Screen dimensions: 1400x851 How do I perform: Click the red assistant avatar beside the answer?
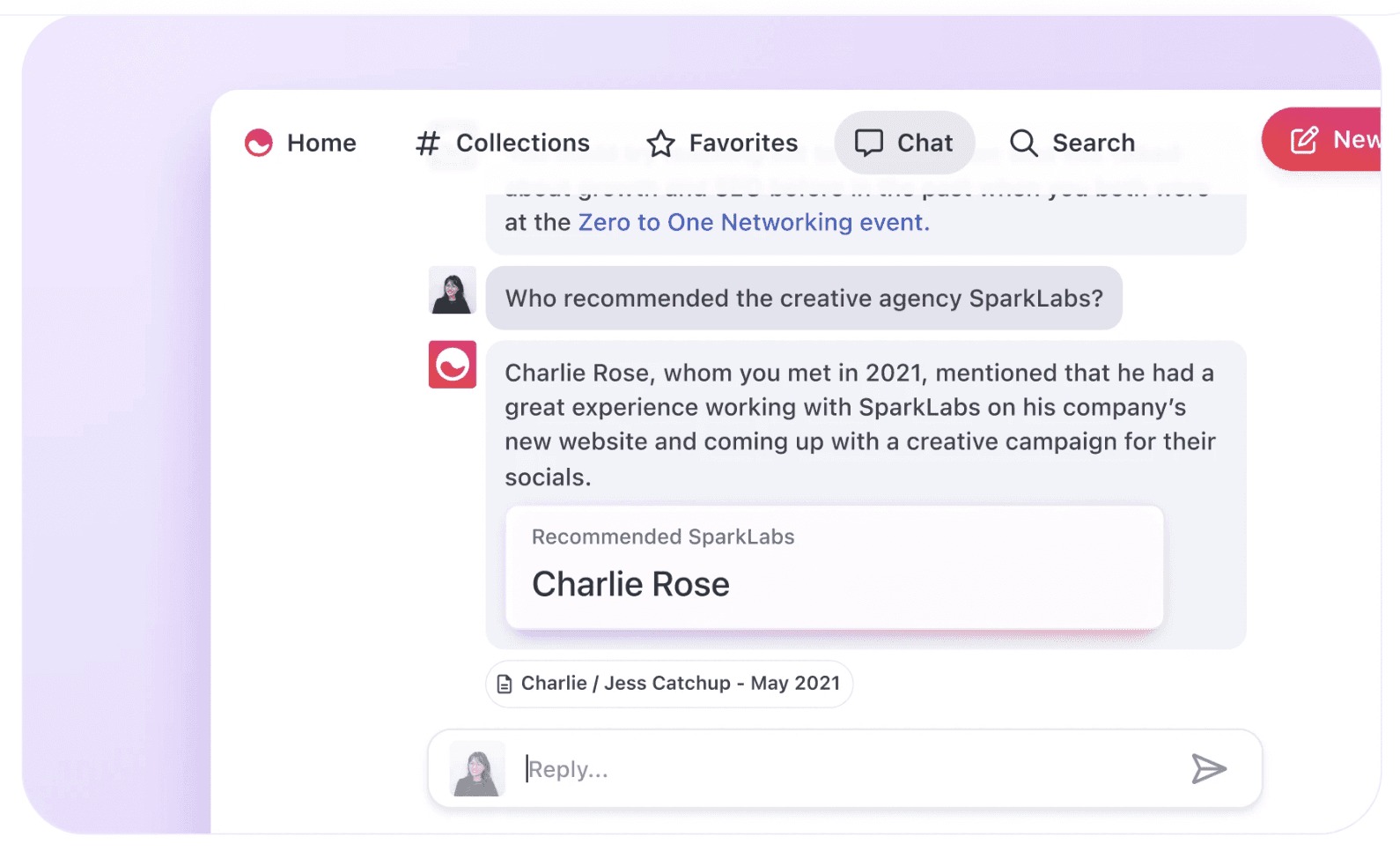(x=453, y=365)
